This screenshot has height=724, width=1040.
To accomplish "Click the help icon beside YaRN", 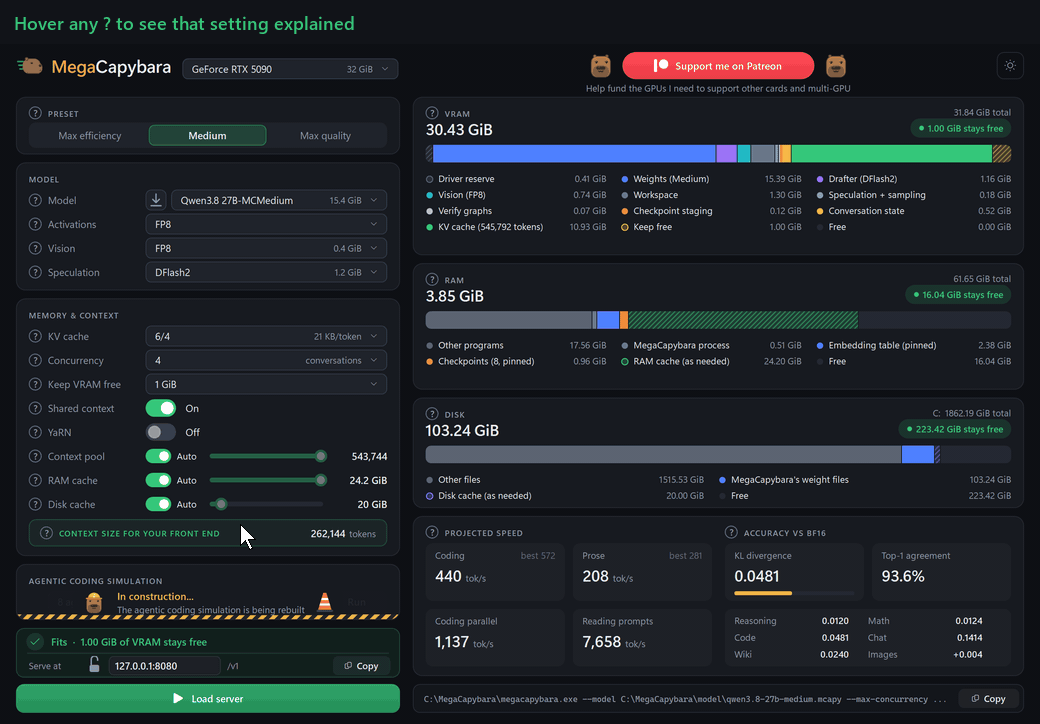I will (35, 432).
